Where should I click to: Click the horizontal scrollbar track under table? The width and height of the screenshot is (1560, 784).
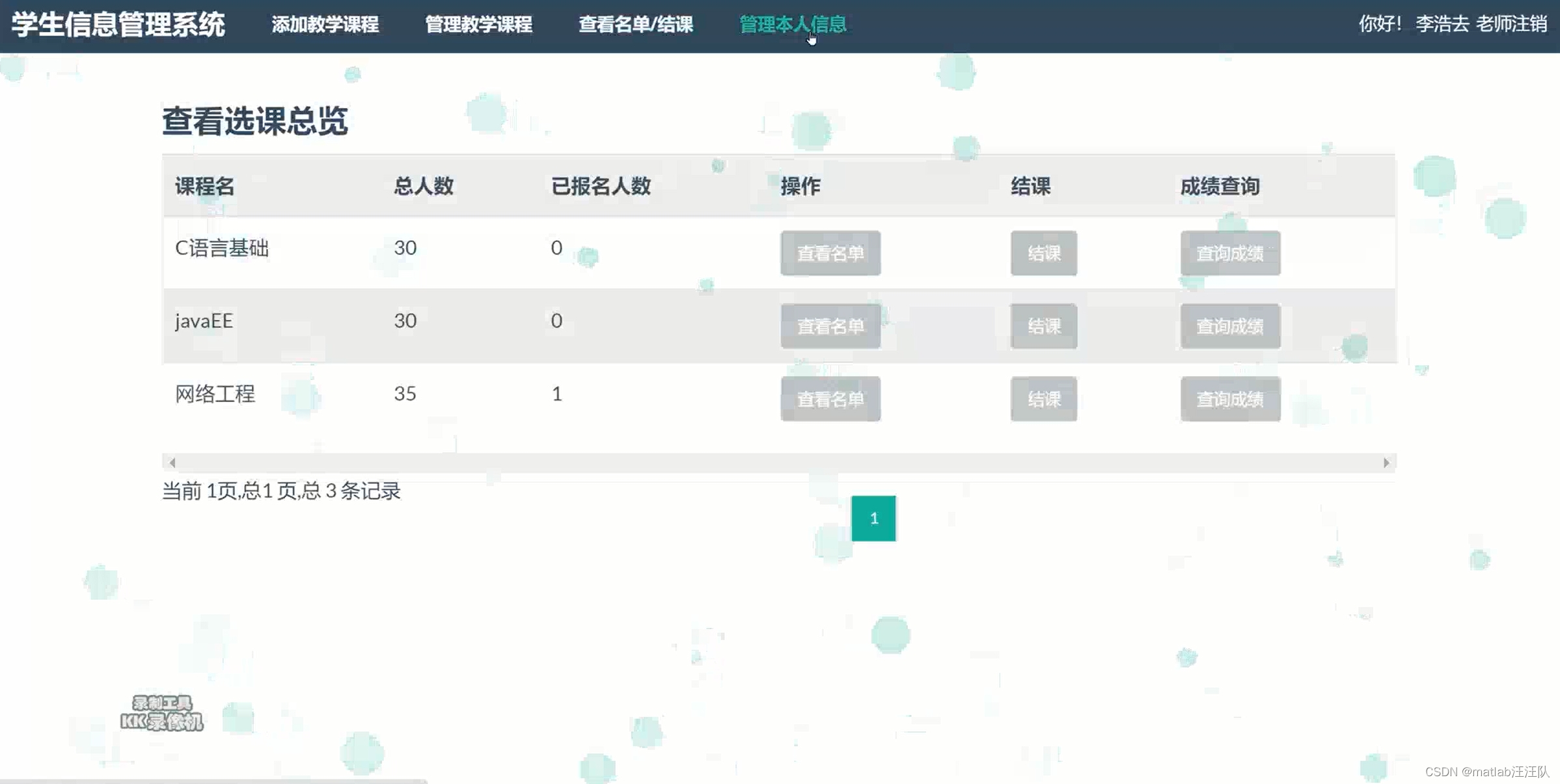click(778, 463)
